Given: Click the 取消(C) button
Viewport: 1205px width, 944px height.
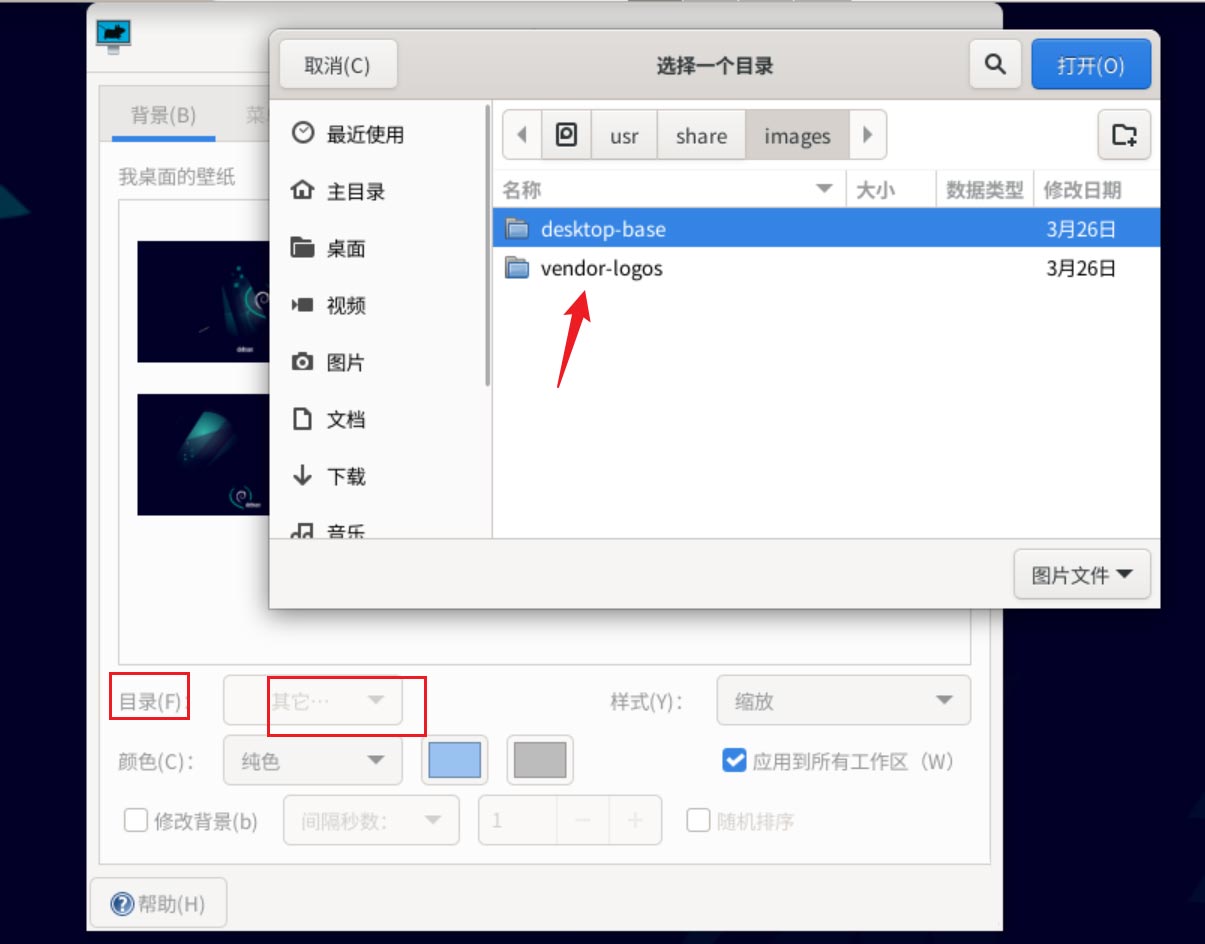Looking at the screenshot, I should [338, 65].
